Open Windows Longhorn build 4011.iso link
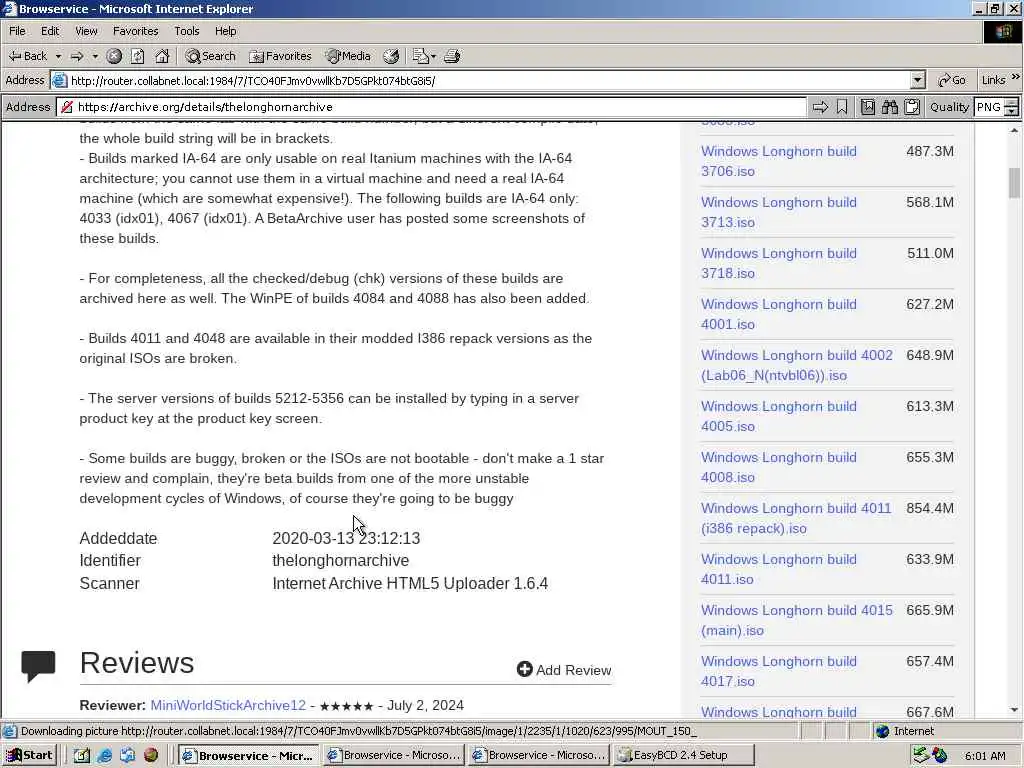The height and width of the screenshot is (768, 1024). pyautogui.click(x=778, y=568)
